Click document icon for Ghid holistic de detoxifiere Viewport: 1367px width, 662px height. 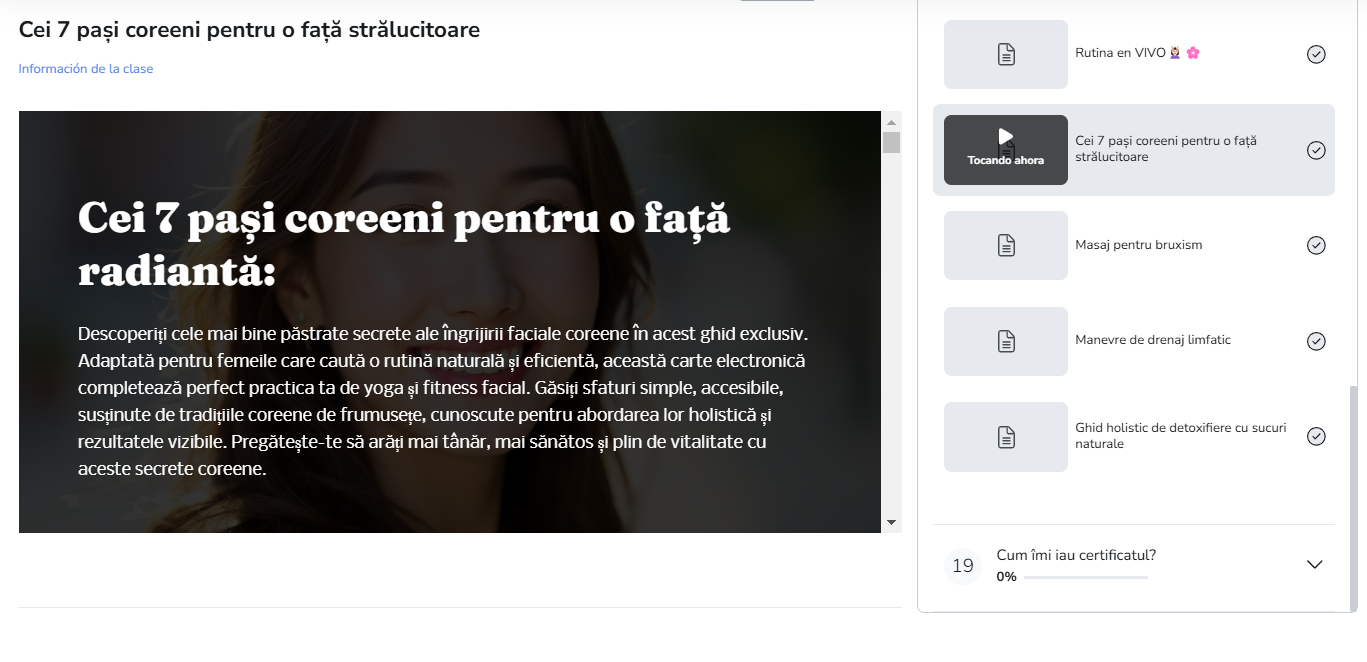pos(1006,436)
